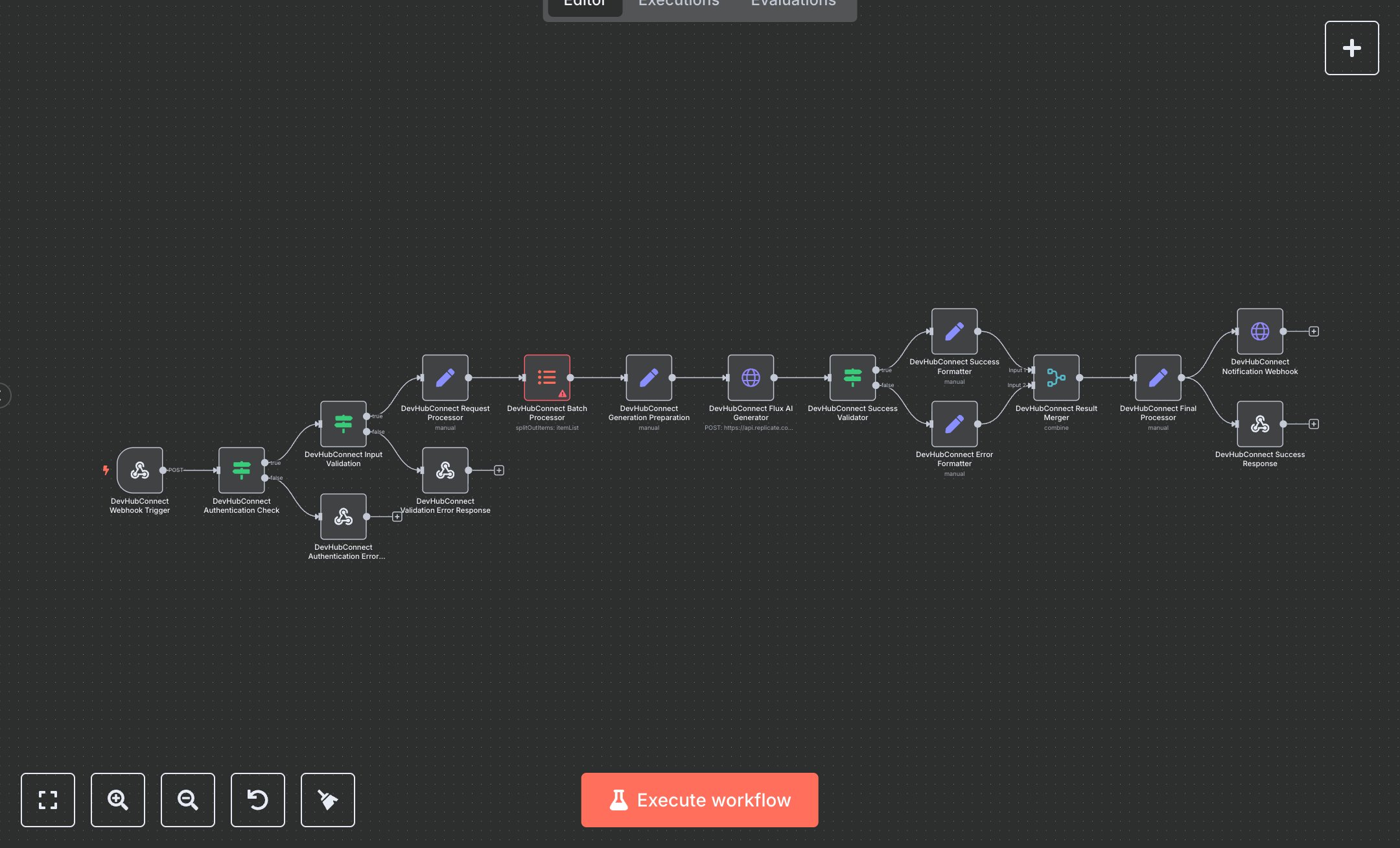The image size is (1400, 848).
Task: Select the DevHubConnect Webhook Trigger node
Action: coord(140,471)
